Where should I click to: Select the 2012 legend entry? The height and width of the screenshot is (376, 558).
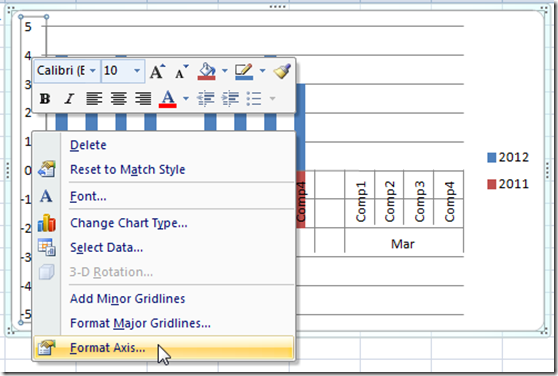point(508,157)
